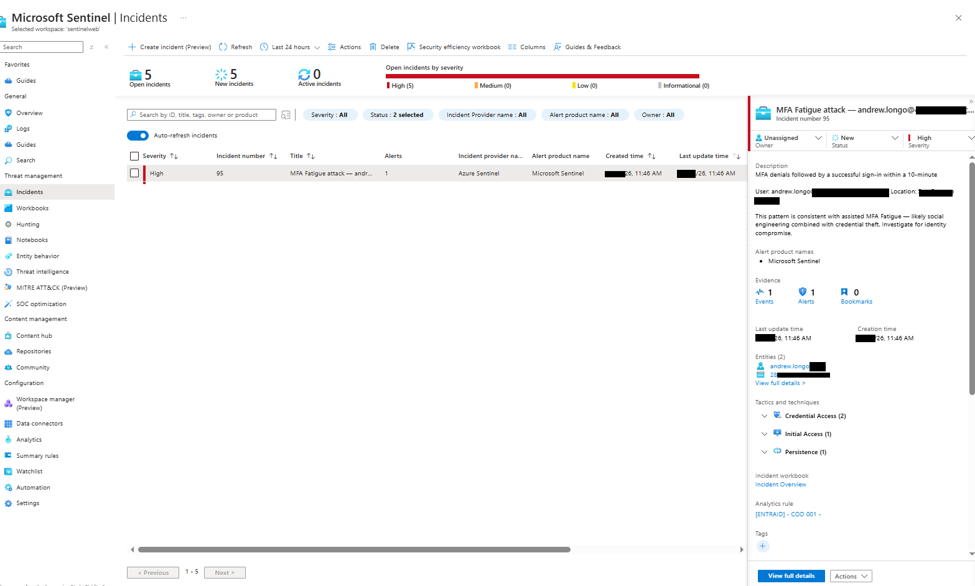Image resolution: width=975 pixels, height=586 pixels.
Task: Sort by Severity column header
Action: click(160, 156)
